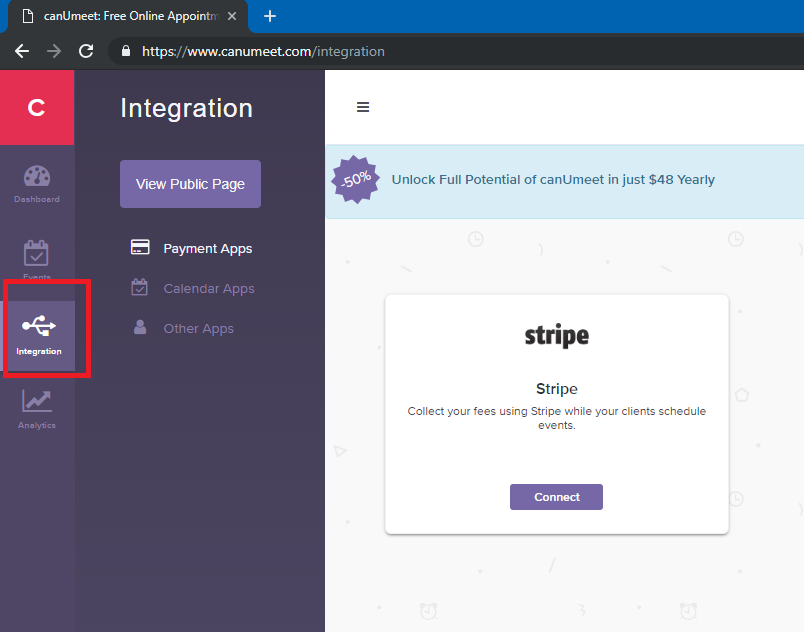Select the Integration USB icon
The width and height of the screenshot is (804, 632).
click(x=39, y=326)
